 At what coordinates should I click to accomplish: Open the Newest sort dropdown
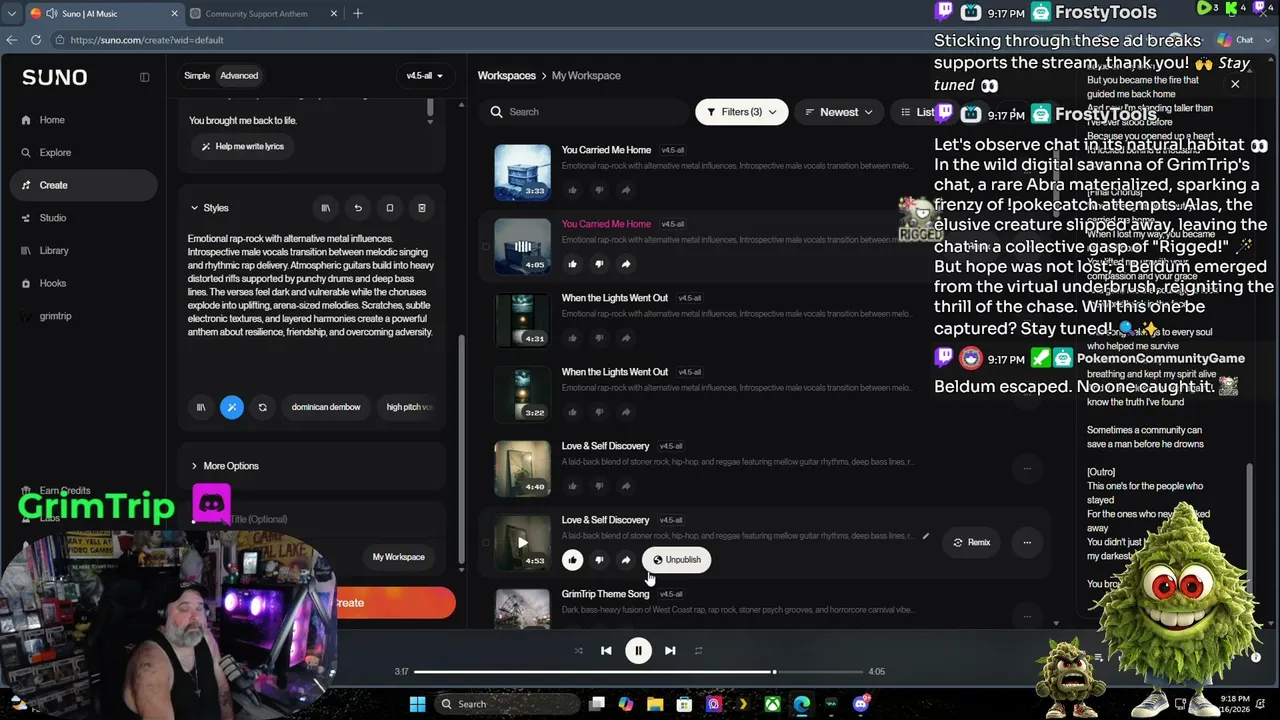click(839, 112)
